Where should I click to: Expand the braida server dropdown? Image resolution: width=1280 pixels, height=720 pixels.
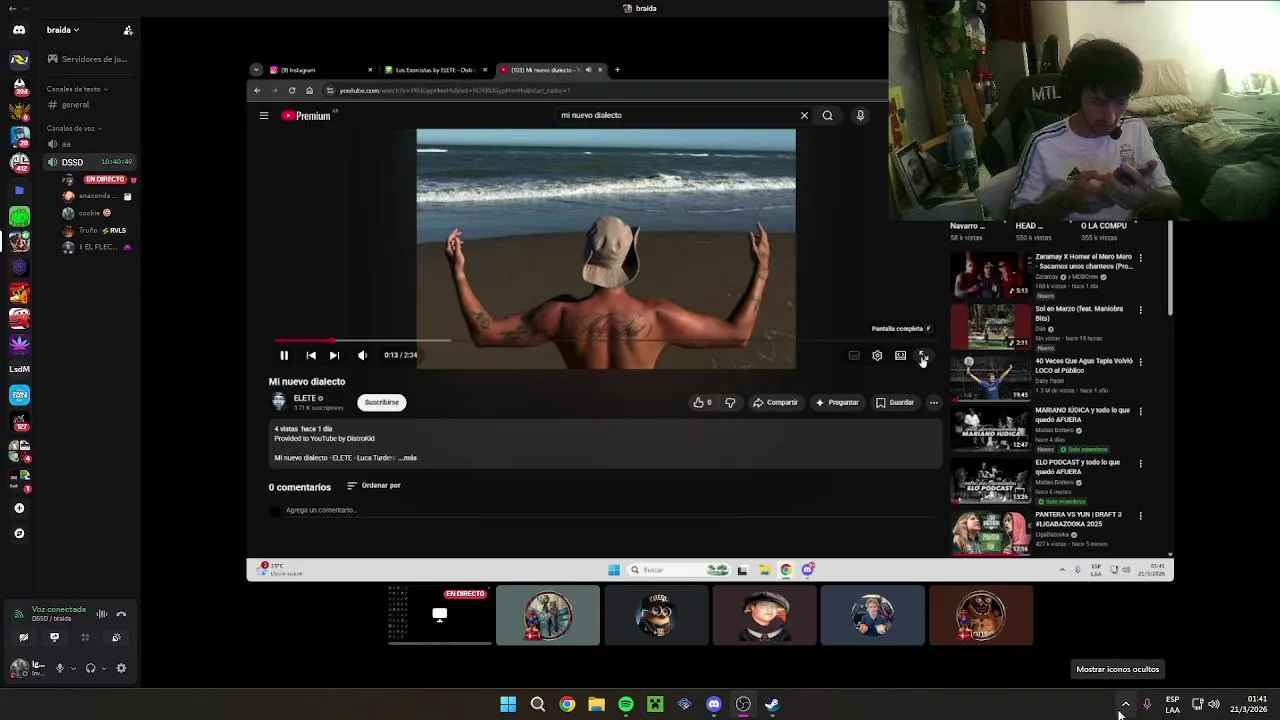coord(63,30)
